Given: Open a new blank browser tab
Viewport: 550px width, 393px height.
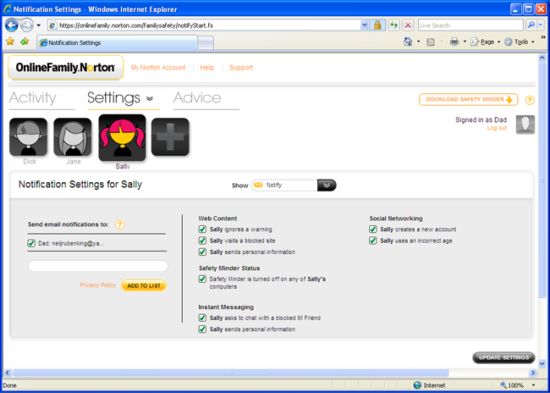Looking at the screenshot, I should (206, 43).
